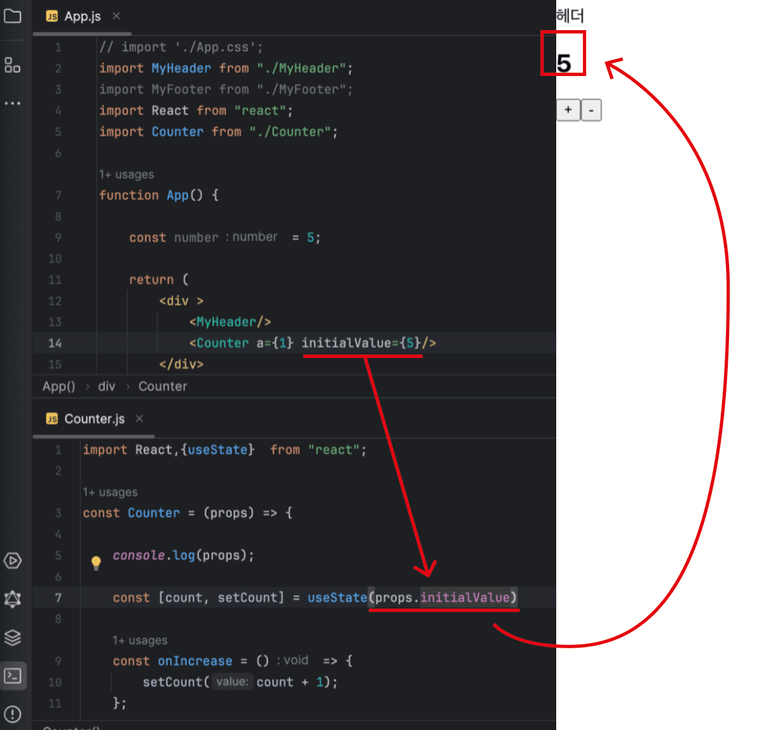Image resolution: width=768 pixels, height=730 pixels.
Task: Open the Structure tool window icon
Action: point(12,65)
